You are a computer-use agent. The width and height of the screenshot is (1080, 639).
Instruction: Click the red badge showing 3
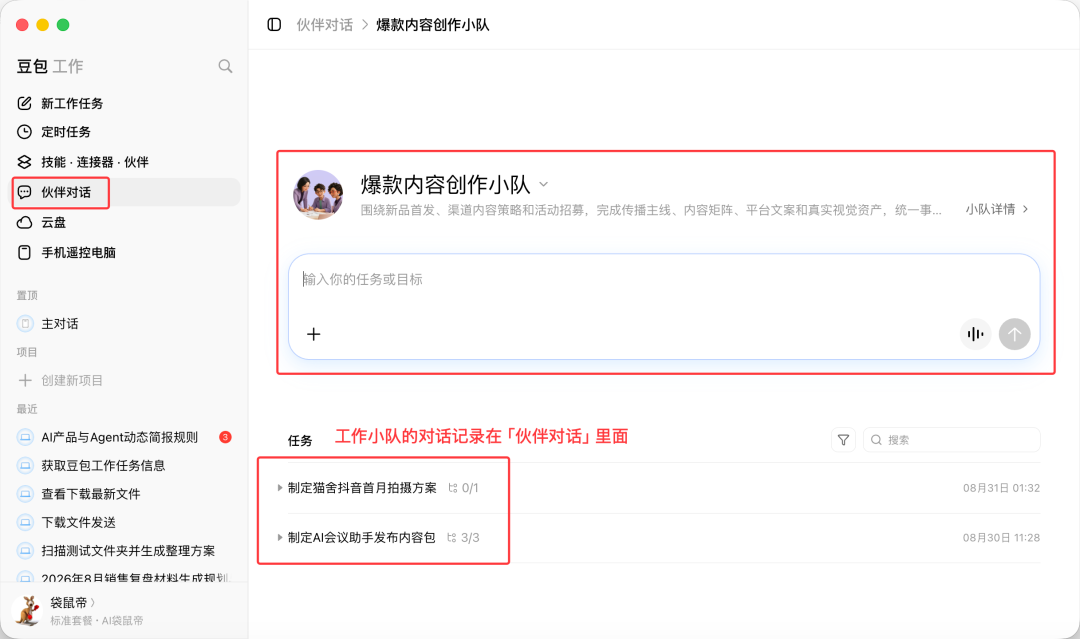[225, 437]
